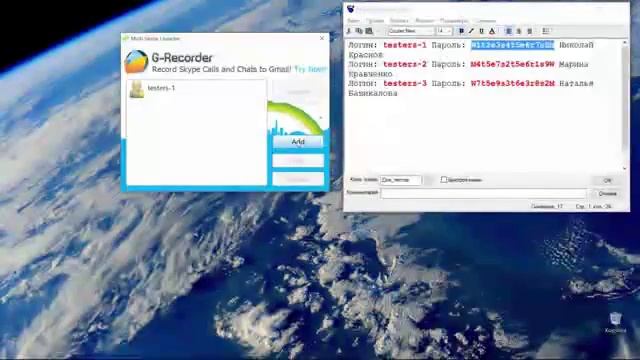Open the Recycle Bin on the desktop
640x360 pixels.
click(616, 322)
